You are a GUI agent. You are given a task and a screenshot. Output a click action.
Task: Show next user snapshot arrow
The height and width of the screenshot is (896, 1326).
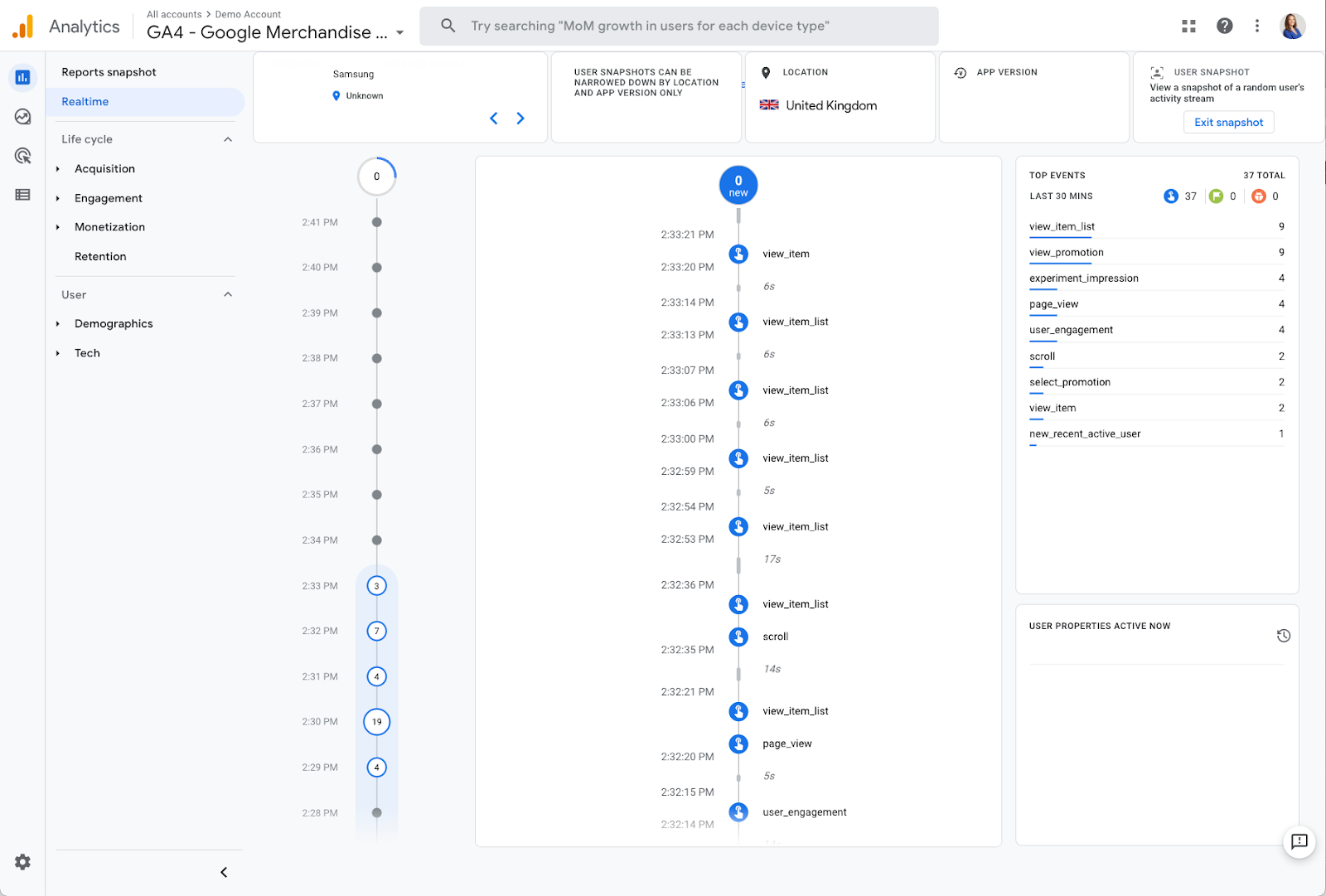pos(520,119)
